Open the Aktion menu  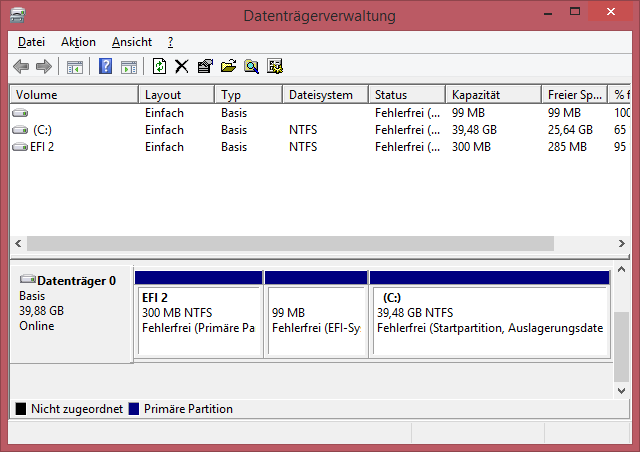[x=78, y=42]
